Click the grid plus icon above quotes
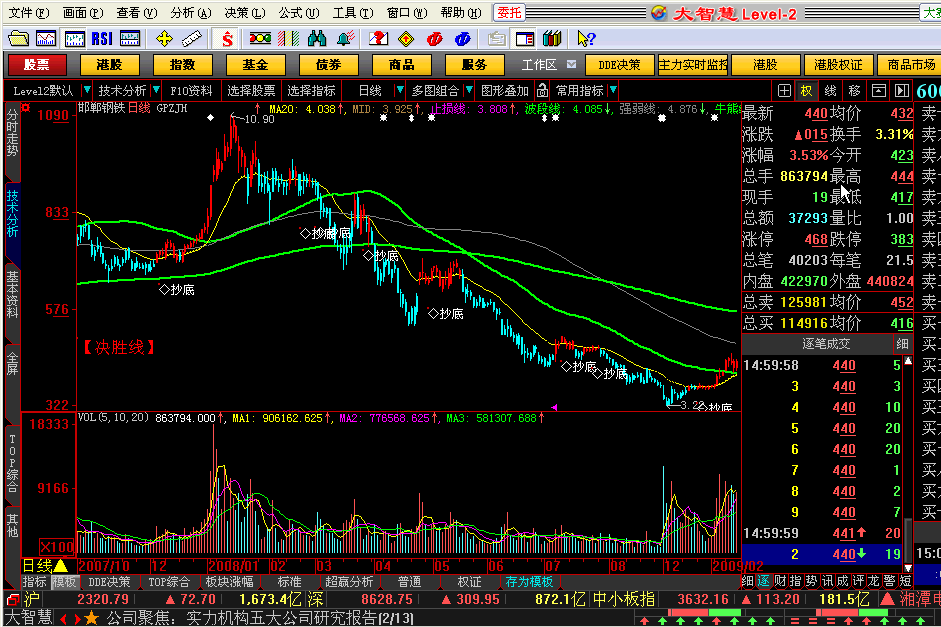The image size is (941, 627). click(x=784, y=91)
